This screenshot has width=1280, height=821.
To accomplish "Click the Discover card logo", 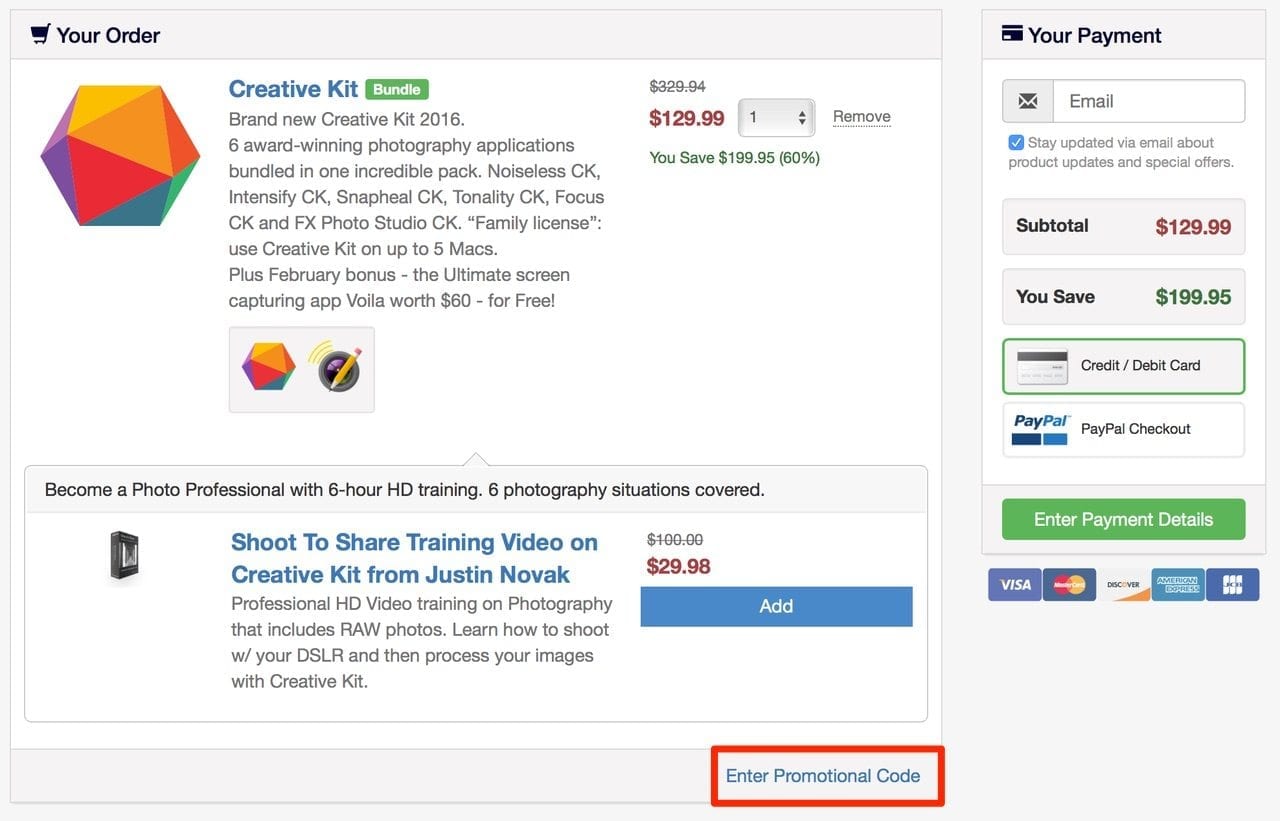I will [x=1123, y=584].
